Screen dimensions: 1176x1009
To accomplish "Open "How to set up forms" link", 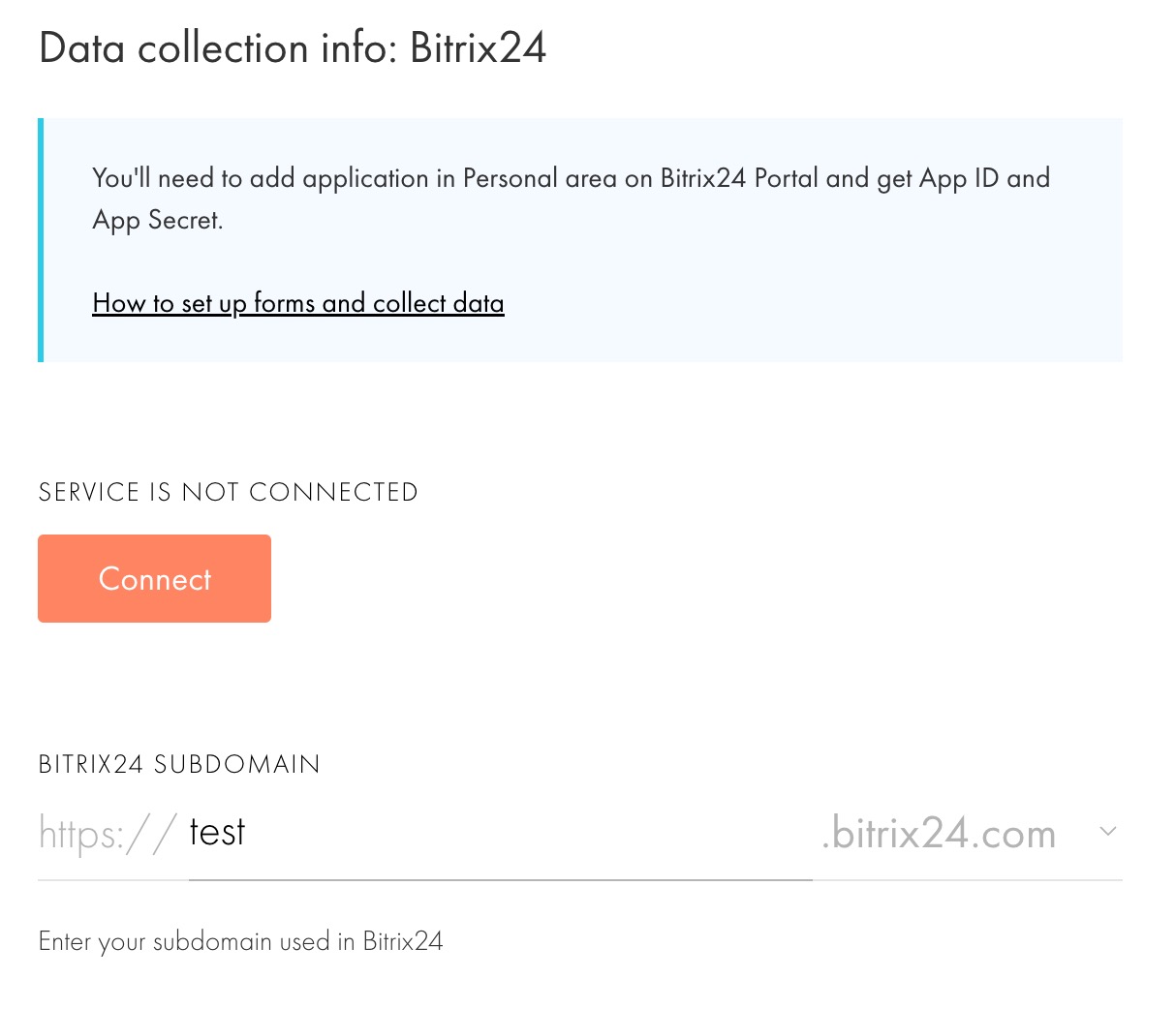I will (297, 303).
